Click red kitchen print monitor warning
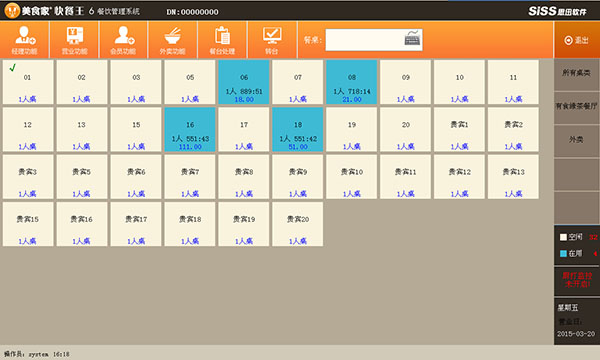Image resolution: width=600 pixels, height=360 pixels. pos(577,280)
